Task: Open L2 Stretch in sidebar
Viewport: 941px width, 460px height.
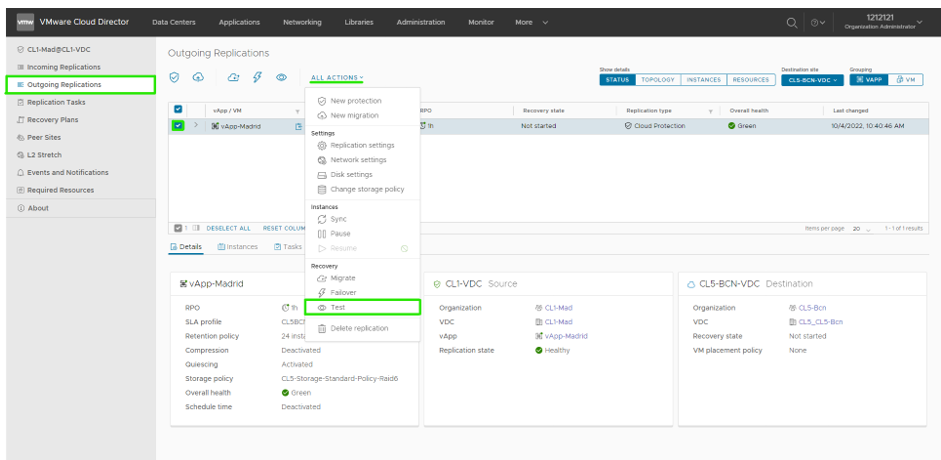Action: pos(44,155)
